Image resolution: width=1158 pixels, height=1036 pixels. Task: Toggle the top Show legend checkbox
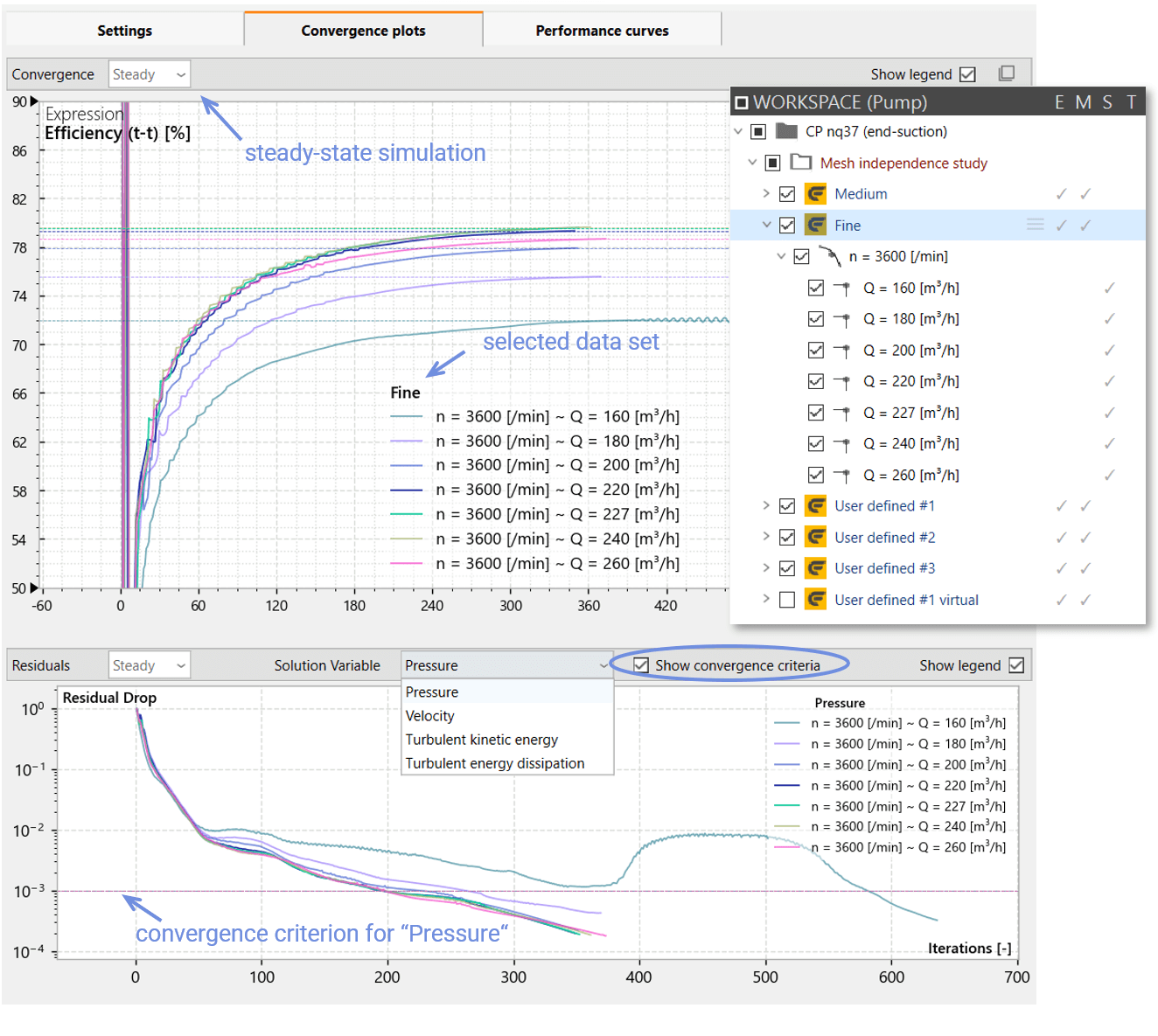click(967, 74)
